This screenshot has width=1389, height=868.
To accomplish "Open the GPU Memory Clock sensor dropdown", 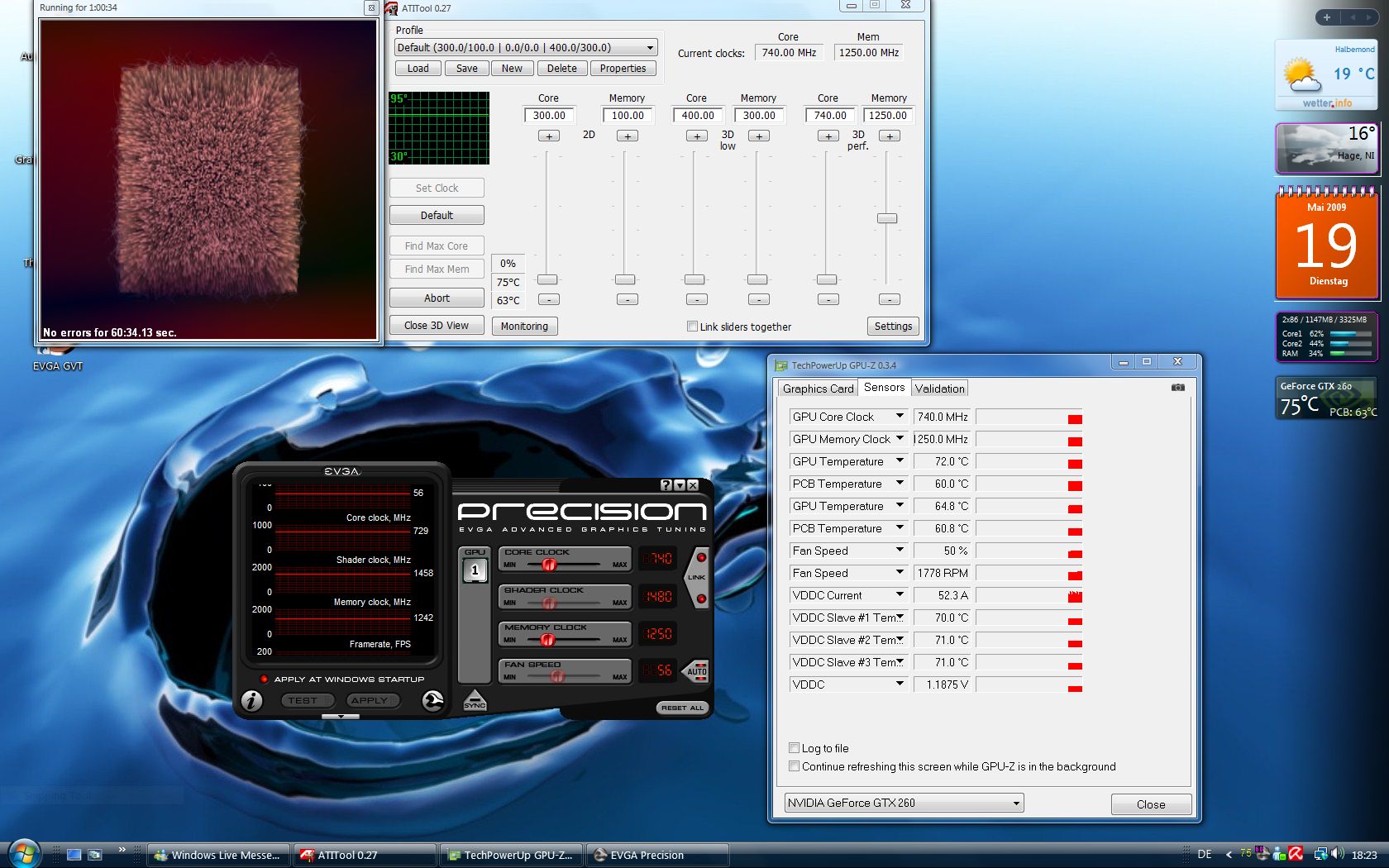I will point(900,439).
